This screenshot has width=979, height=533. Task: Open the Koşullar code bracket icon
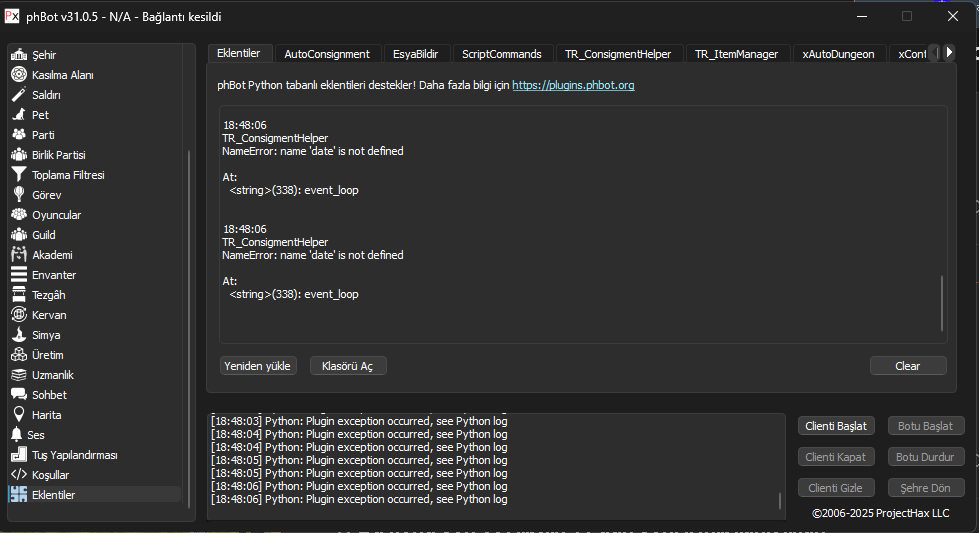click(x=18, y=475)
